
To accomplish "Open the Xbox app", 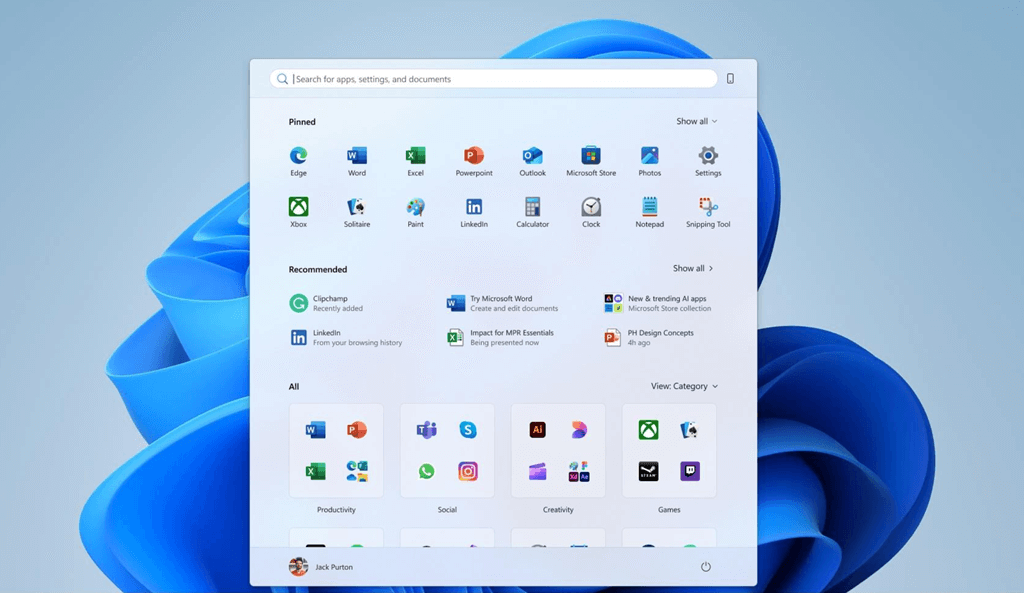I will (x=297, y=208).
